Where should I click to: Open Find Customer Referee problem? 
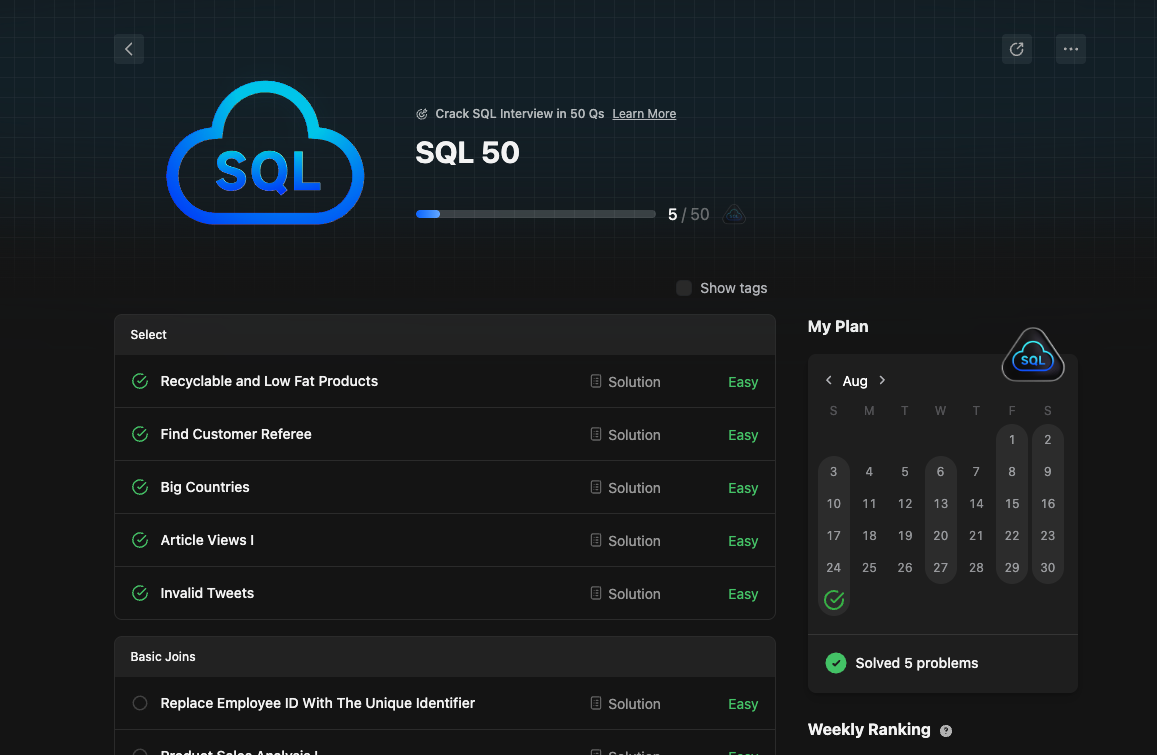click(x=235, y=434)
